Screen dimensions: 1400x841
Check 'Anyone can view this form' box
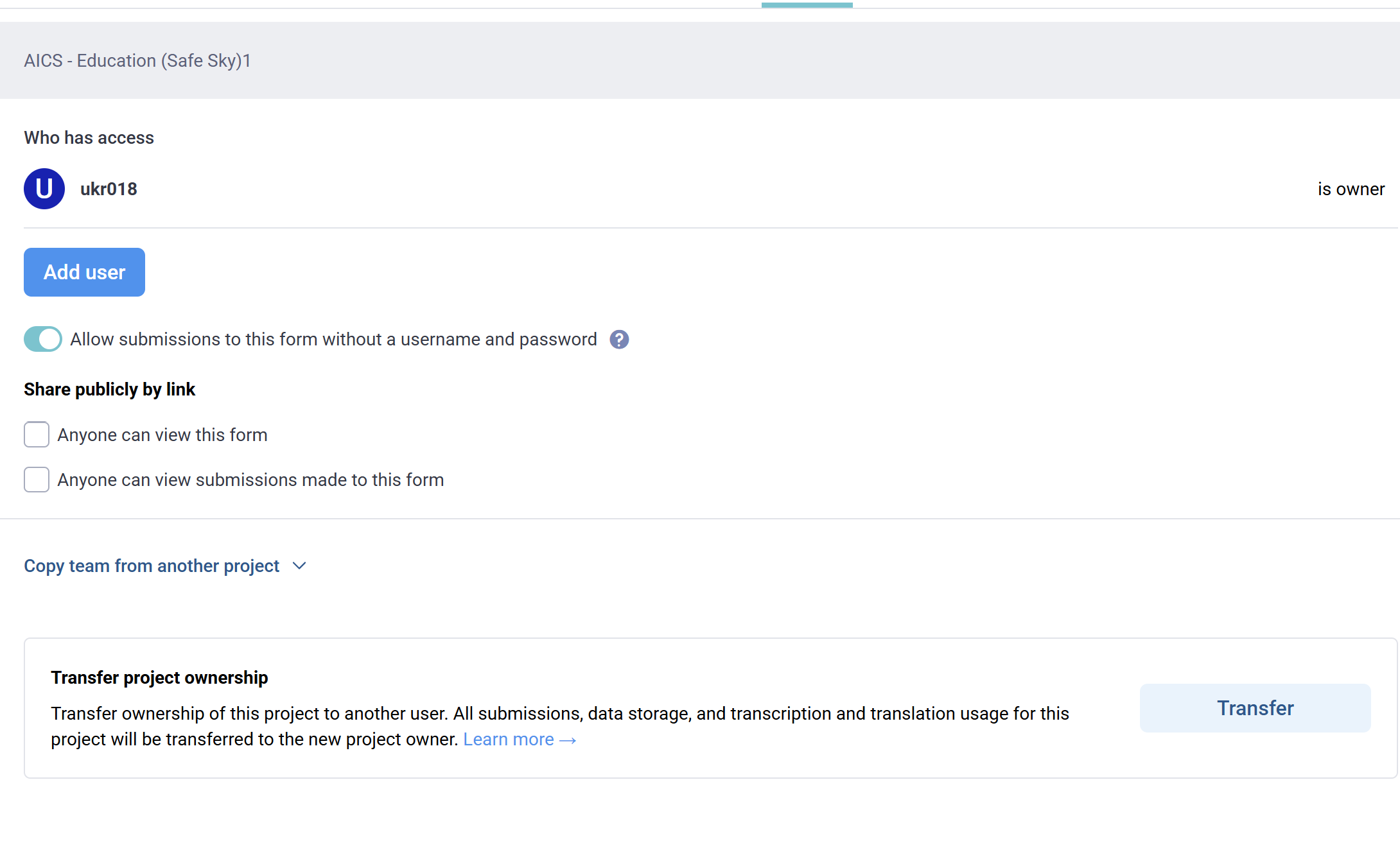pos(37,435)
